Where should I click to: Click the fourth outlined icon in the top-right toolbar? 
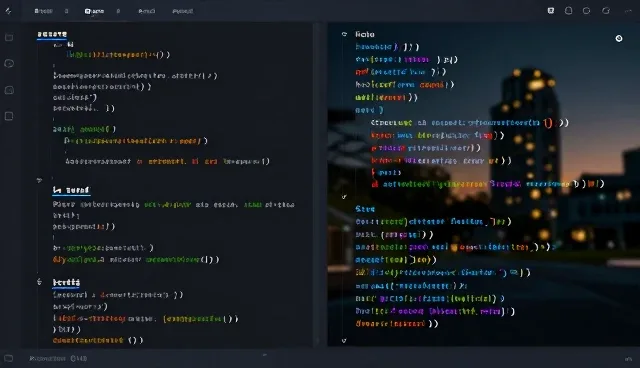pos(606,11)
